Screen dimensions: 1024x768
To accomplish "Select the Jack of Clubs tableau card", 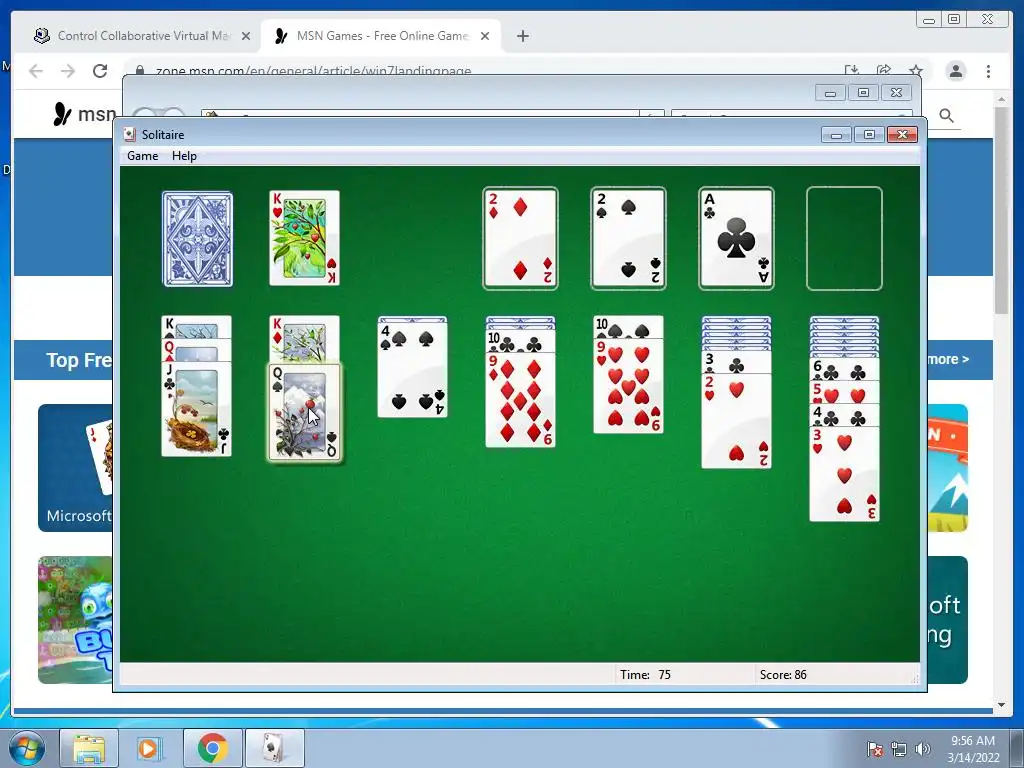I will [197, 409].
